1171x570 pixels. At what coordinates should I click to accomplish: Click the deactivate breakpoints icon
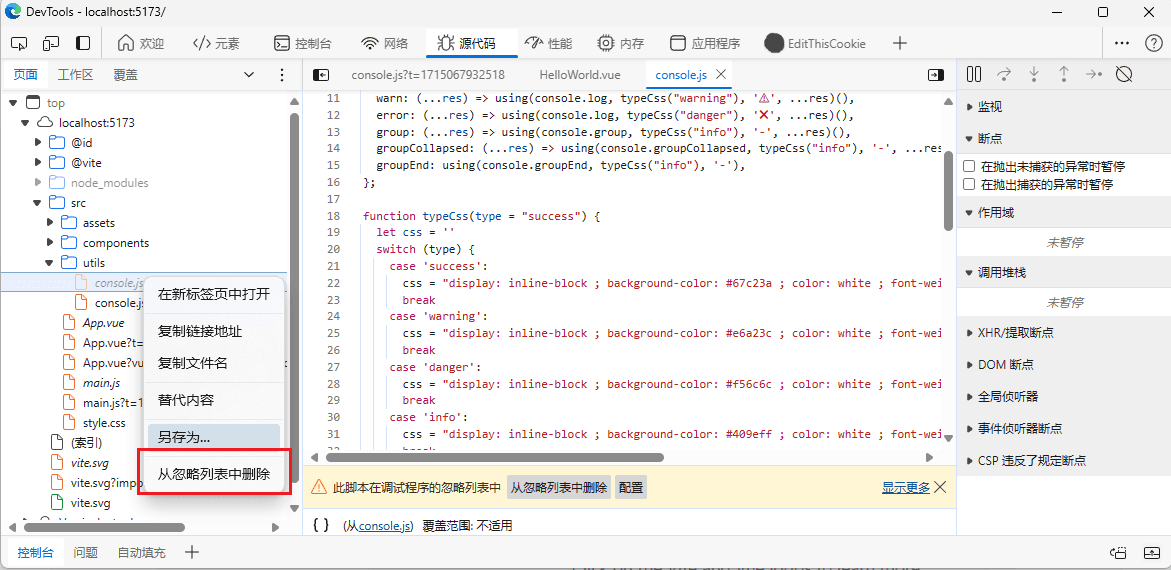1124,74
